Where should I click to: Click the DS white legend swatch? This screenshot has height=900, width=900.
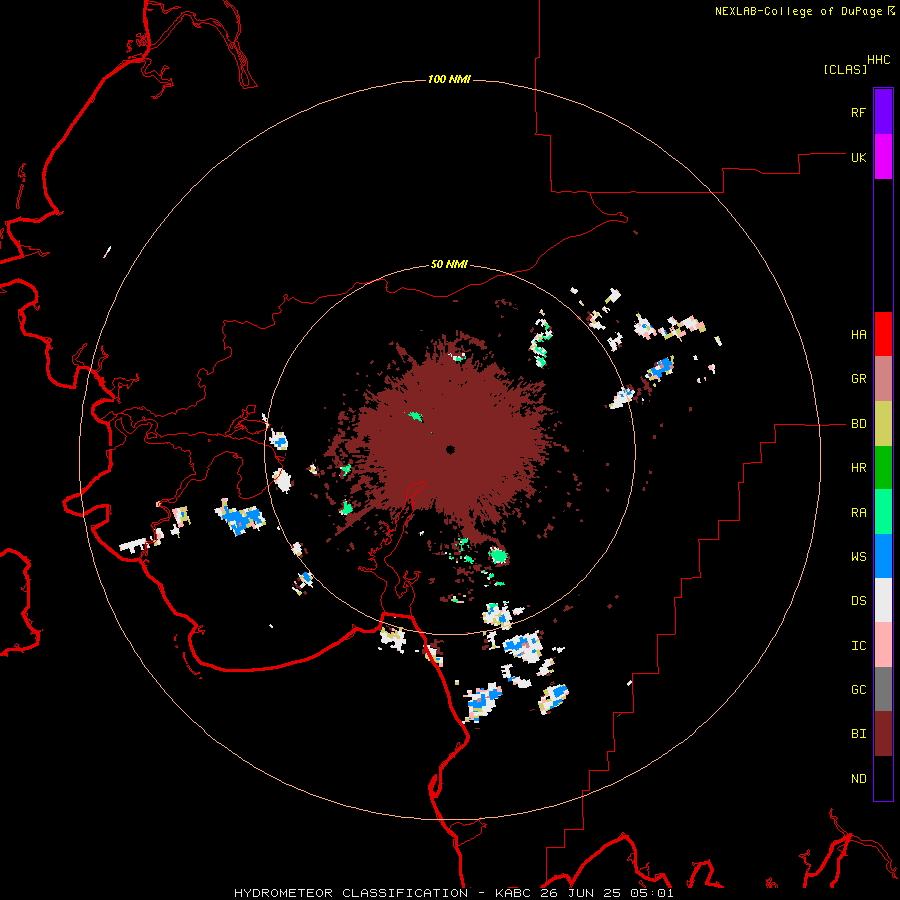[883, 600]
